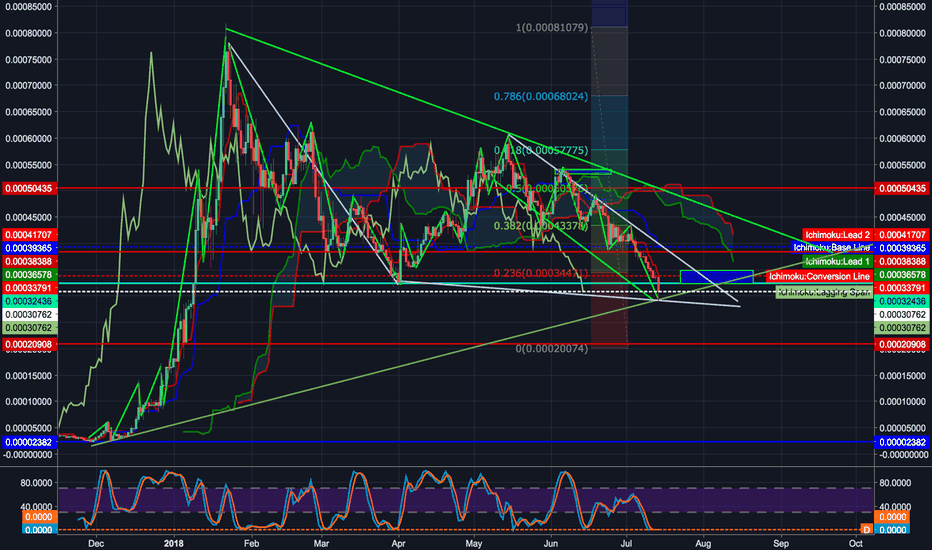
Task: Select the small green rectangle above the June candles
Action: point(582,172)
